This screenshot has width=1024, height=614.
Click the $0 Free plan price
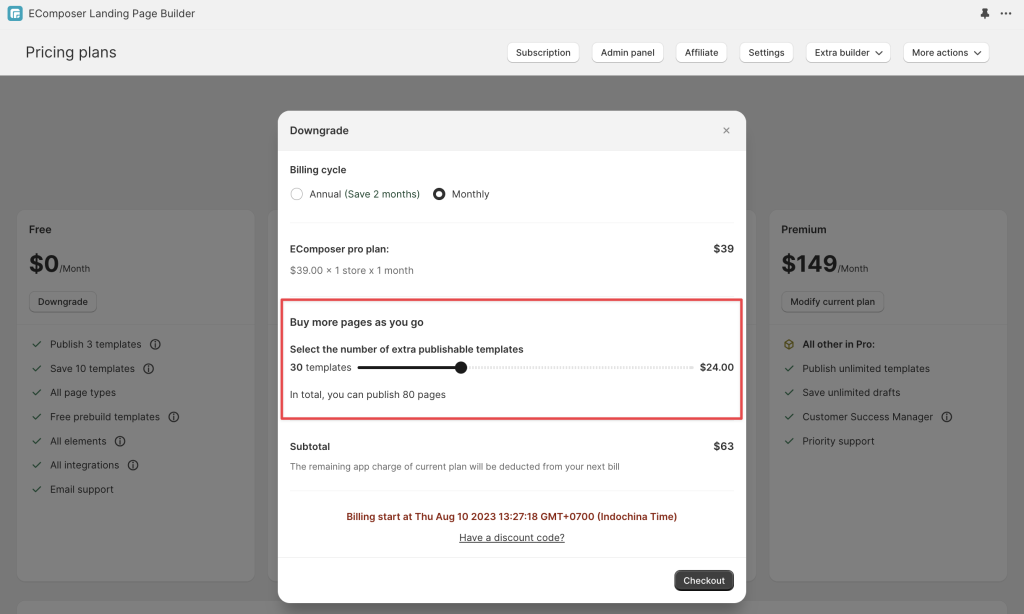pos(44,264)
